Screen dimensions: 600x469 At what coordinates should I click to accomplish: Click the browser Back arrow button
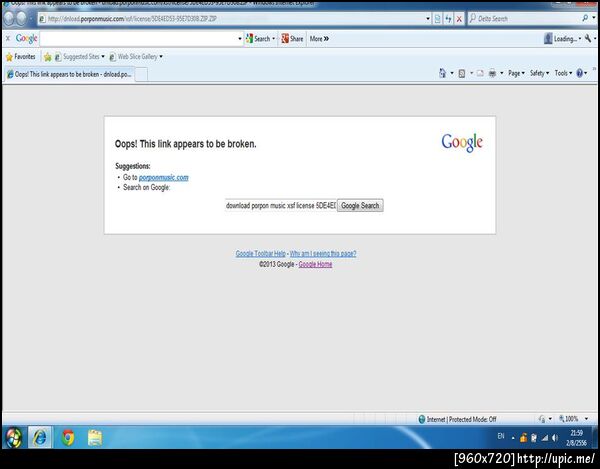(9, 18)
